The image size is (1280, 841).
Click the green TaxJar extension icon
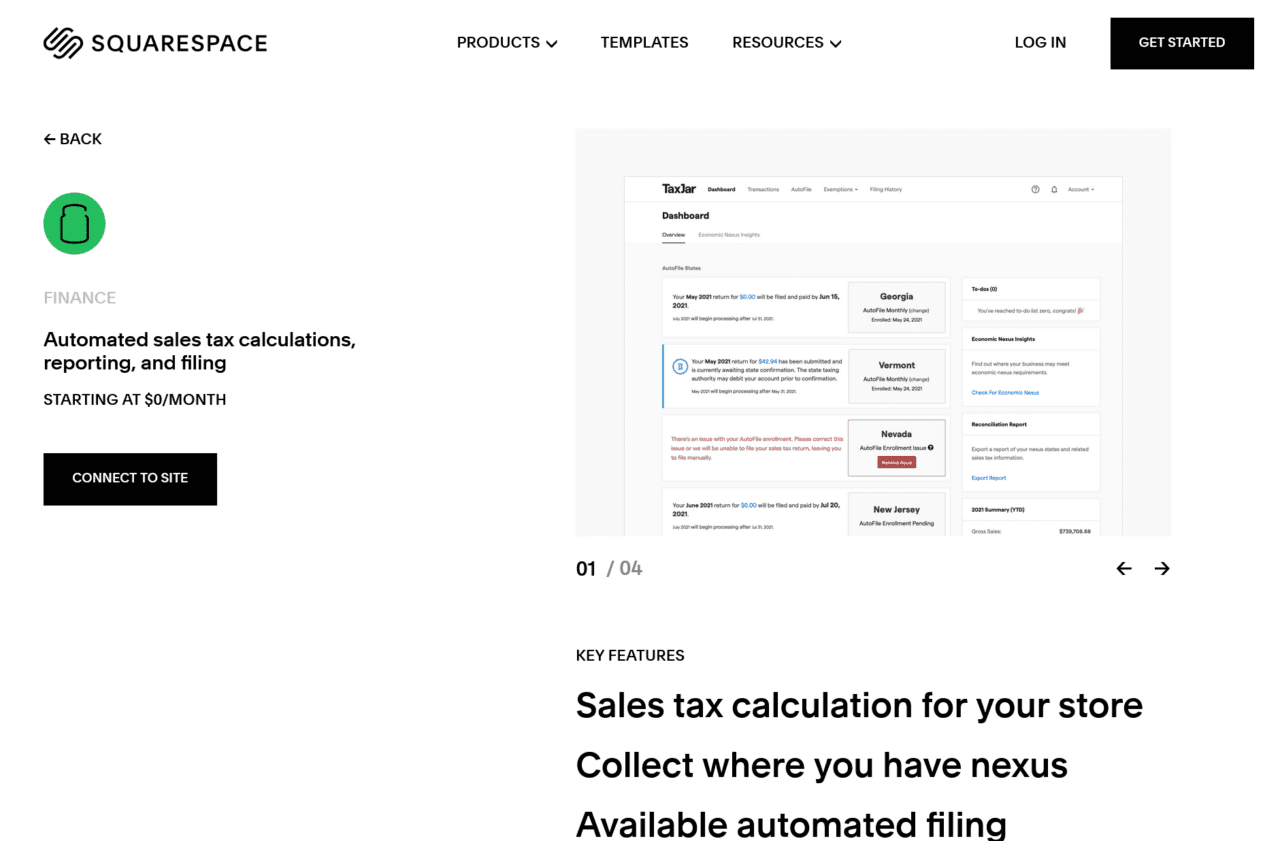coord(74,223)
